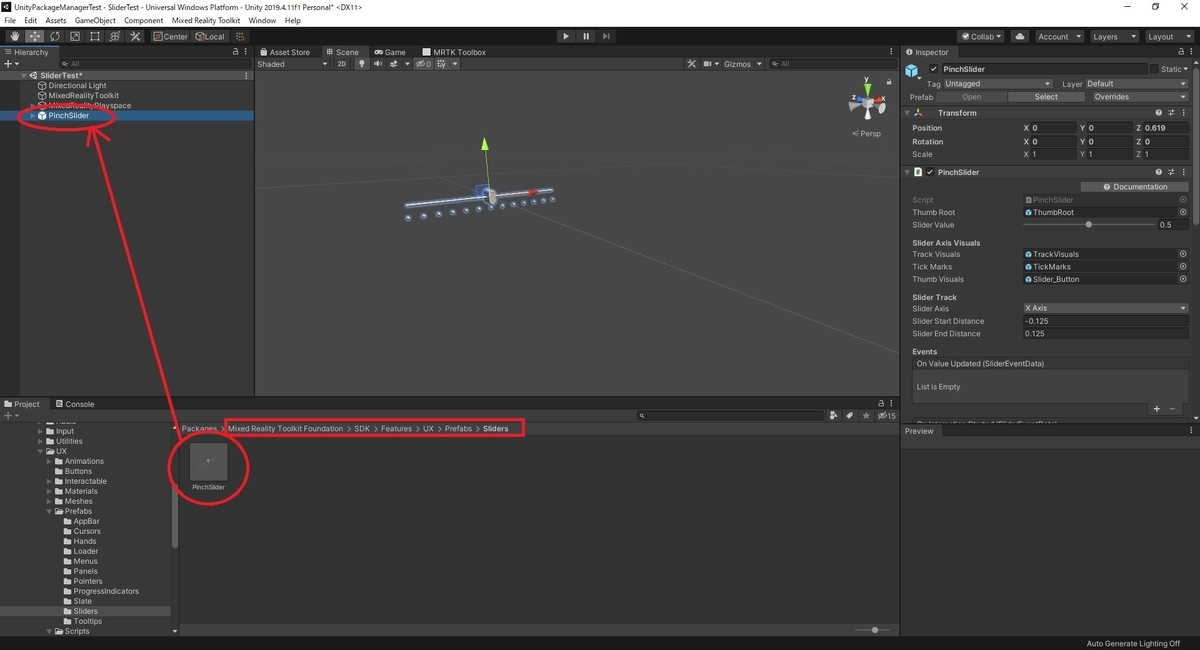Select the Rotate tool
Viewport: 1200px width, 650px height.
pos(54,37)
